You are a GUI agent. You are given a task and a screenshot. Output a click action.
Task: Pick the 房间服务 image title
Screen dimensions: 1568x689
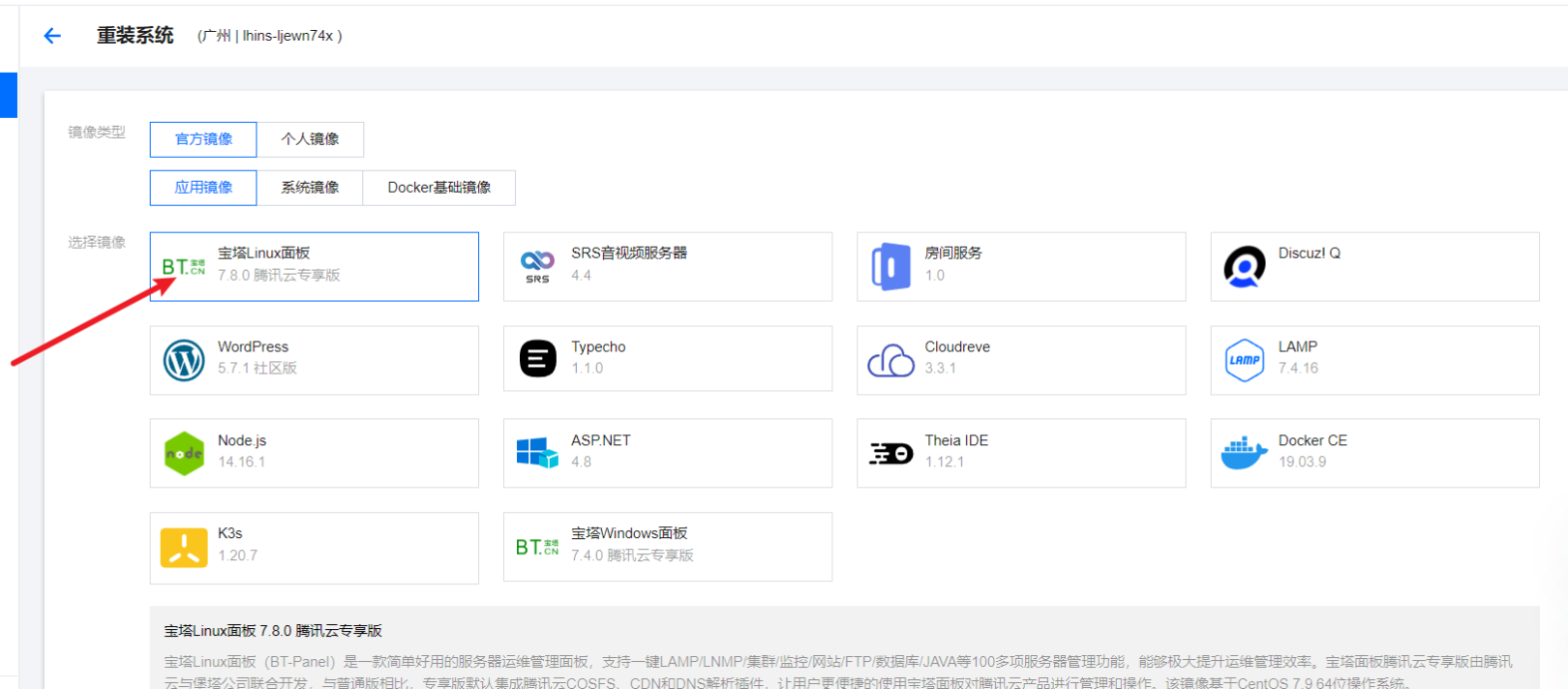pyautogui.click(x=953, y=253)
